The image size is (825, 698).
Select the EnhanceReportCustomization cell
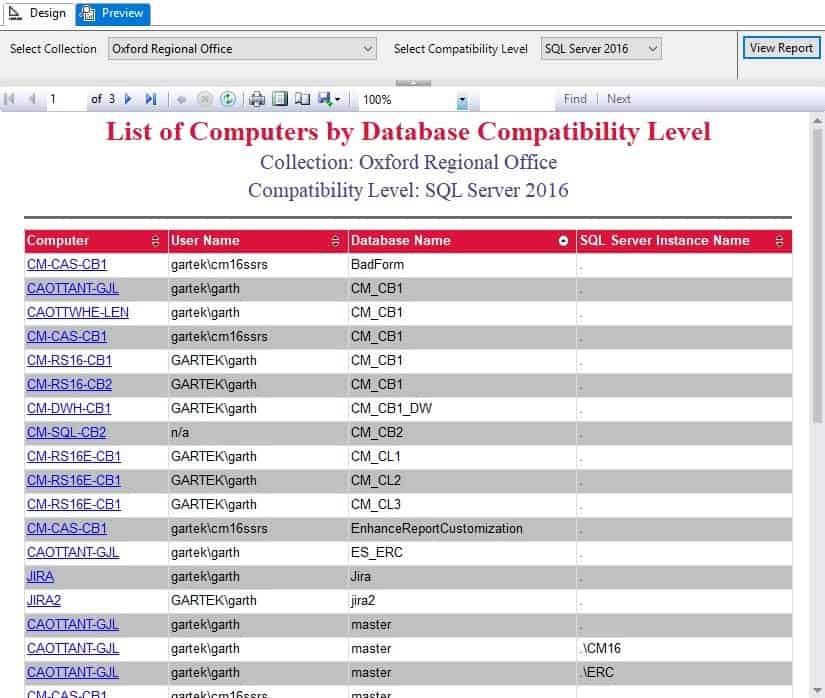[x=462, y=529]
